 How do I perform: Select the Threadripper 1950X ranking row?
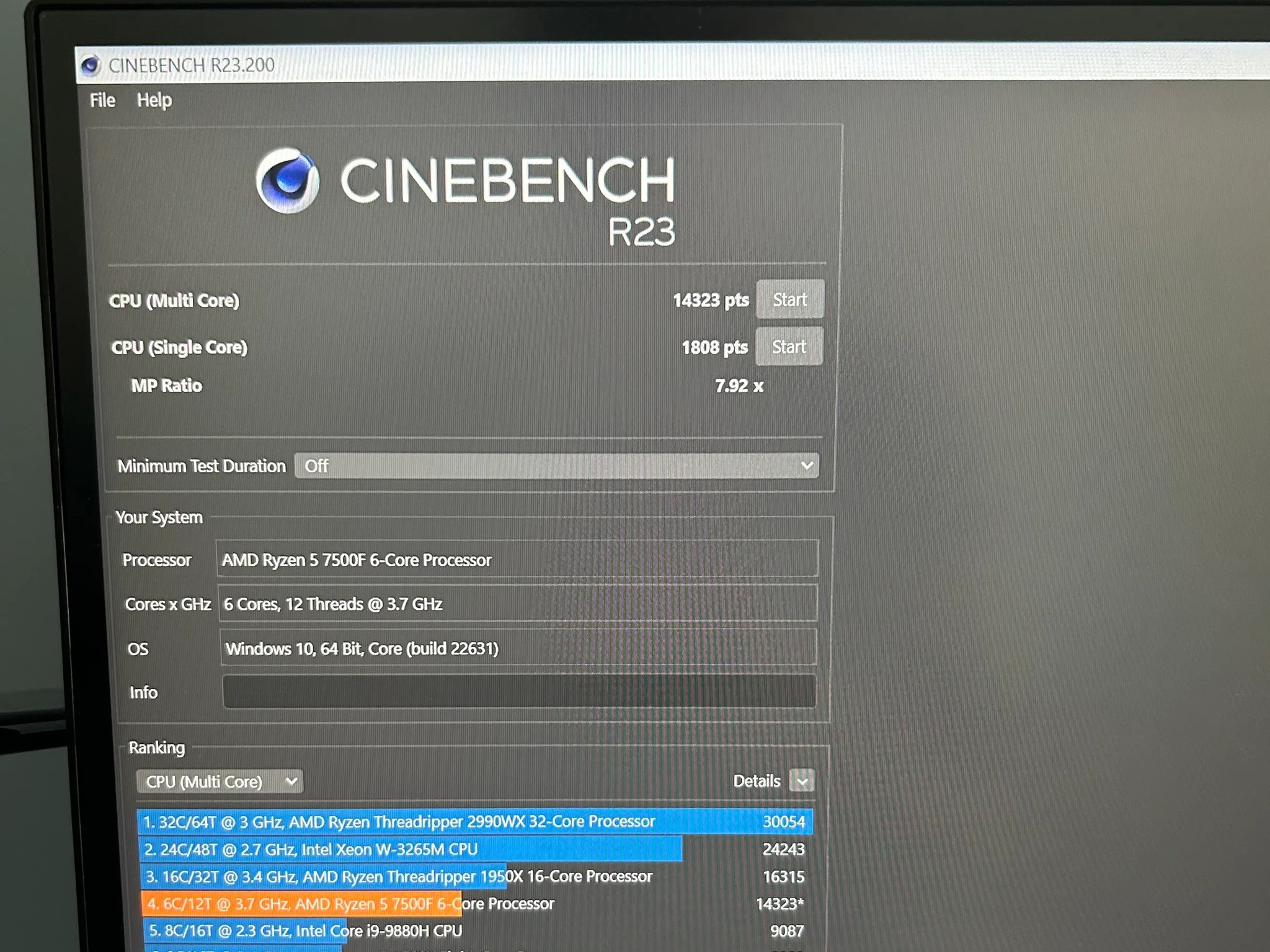tap(475, 876)
